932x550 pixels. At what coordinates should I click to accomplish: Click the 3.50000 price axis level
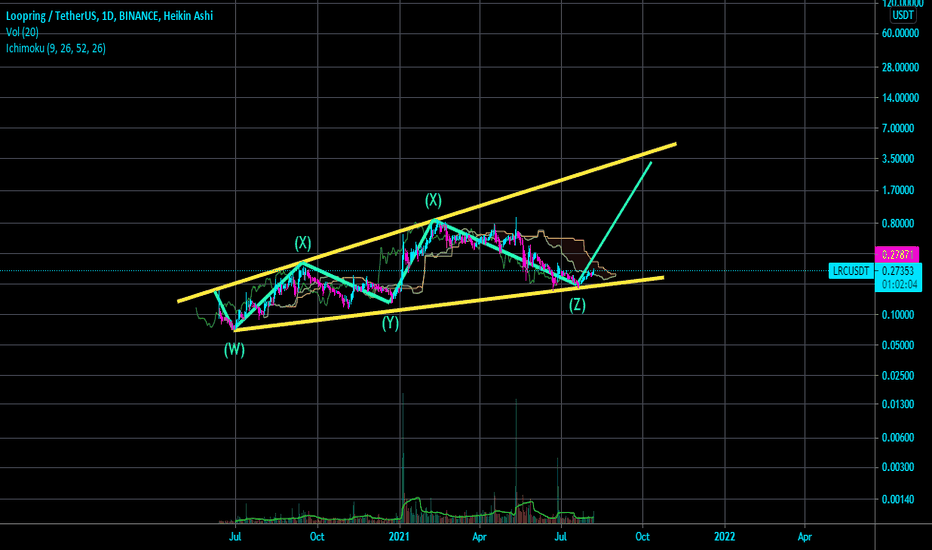click(x=900, y=159)
